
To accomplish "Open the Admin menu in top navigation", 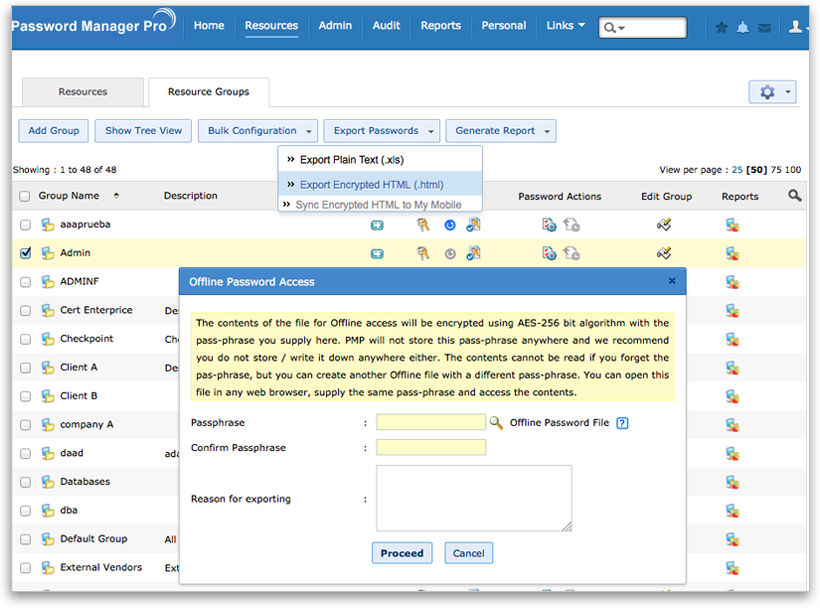I will pos(335,25).
